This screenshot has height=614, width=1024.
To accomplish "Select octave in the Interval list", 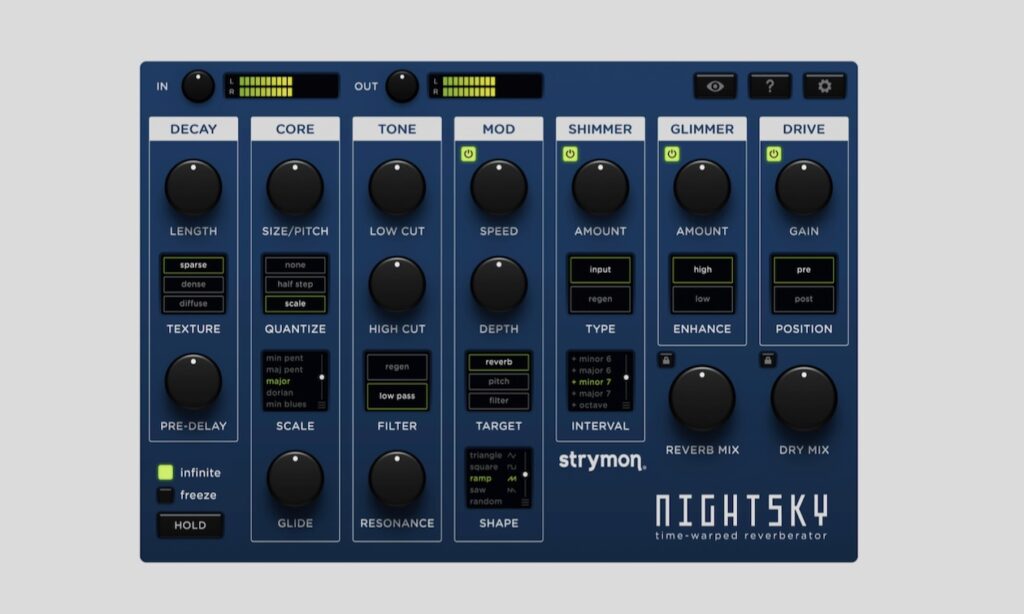I will tap(593, 405).
